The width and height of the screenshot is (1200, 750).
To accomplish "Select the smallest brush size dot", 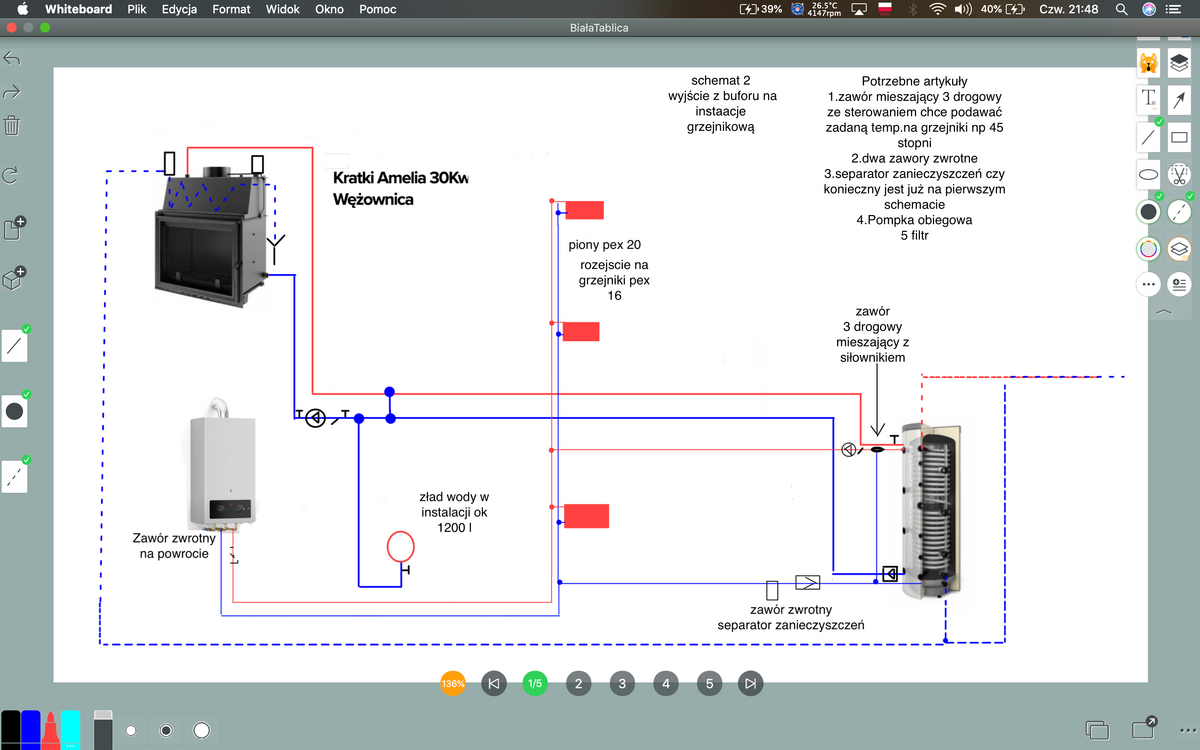I will click(131, 731).
